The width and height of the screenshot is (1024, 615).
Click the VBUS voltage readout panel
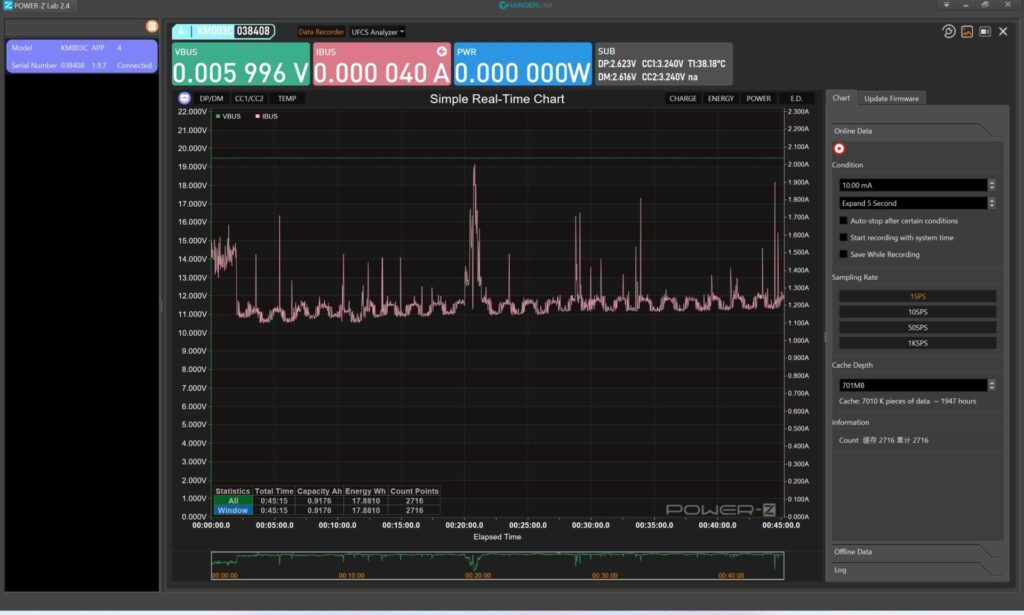tap(241, 64)
